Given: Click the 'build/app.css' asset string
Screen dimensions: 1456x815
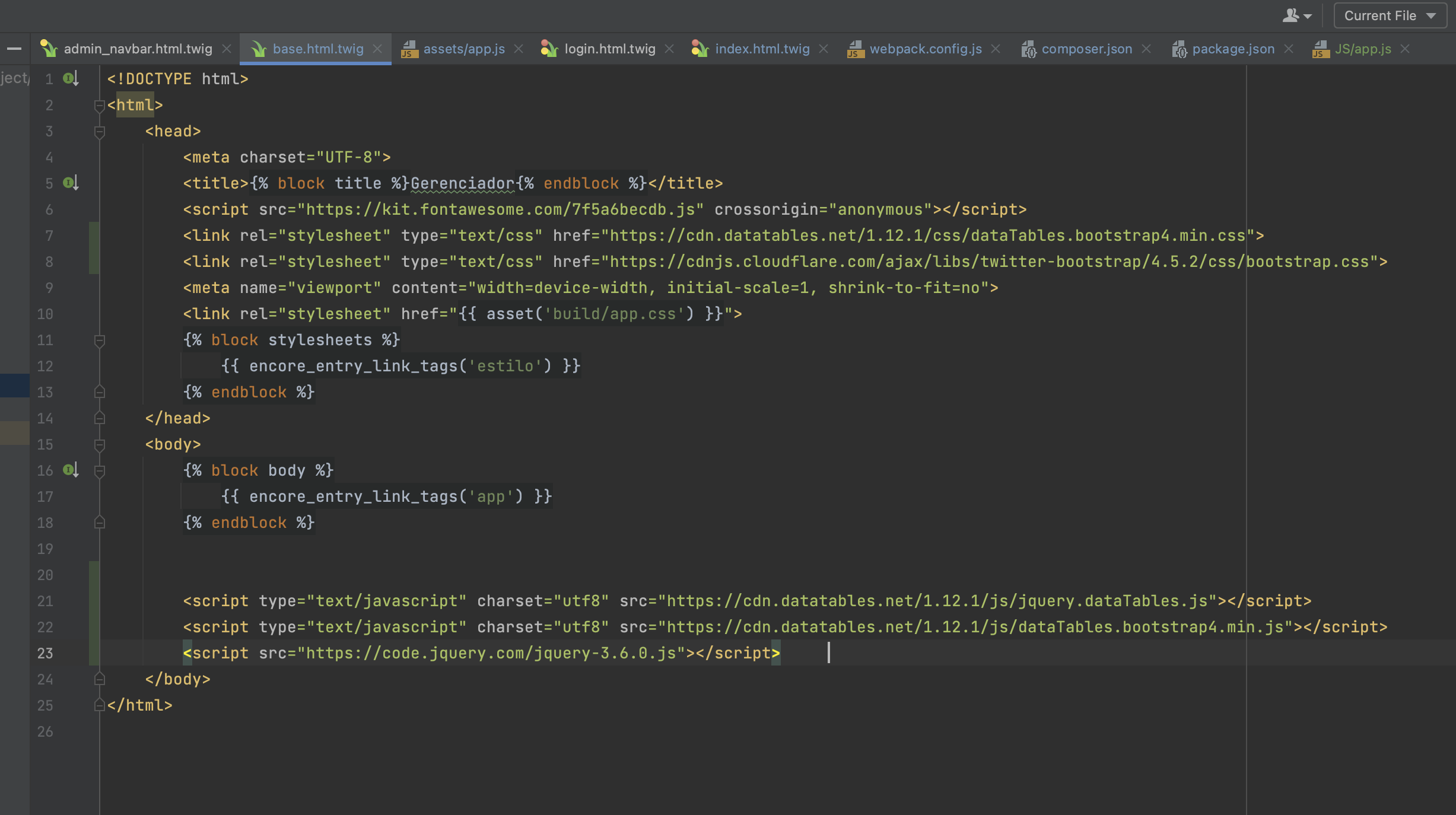Looking at the screenshot, I should 614,314.
